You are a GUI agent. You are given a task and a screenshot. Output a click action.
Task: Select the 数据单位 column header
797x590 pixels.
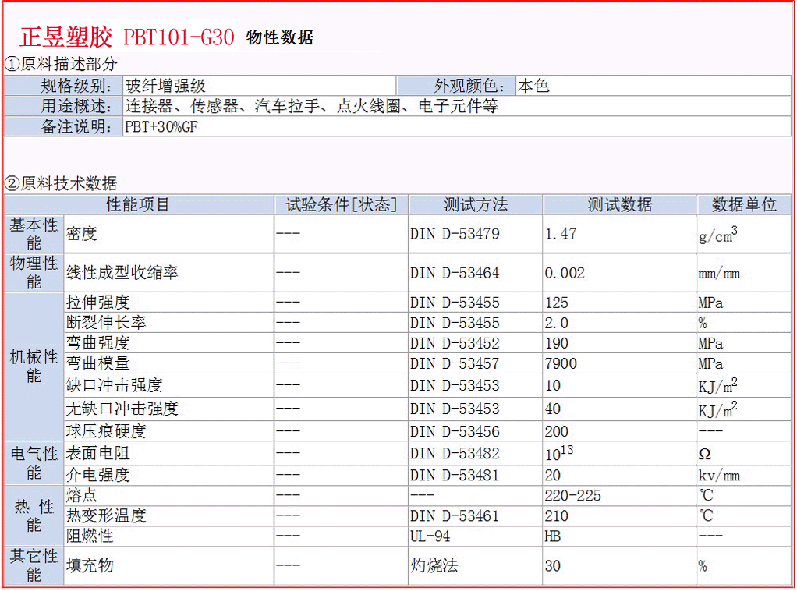coord(744,204)
